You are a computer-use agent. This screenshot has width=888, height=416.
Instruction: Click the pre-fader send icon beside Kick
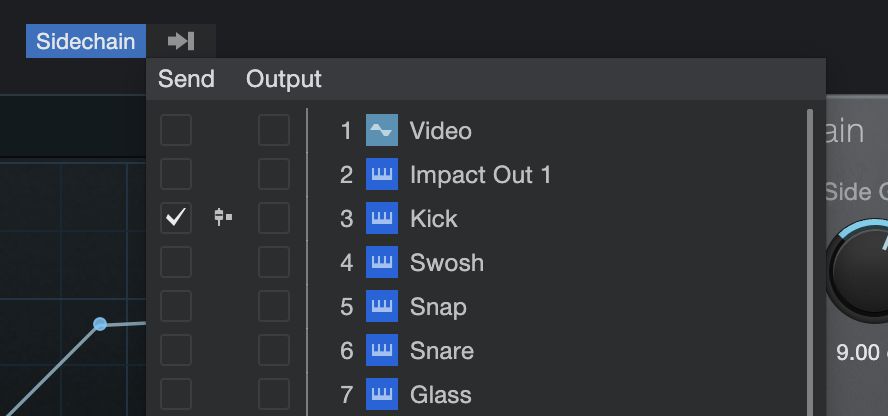coord(223,217)
